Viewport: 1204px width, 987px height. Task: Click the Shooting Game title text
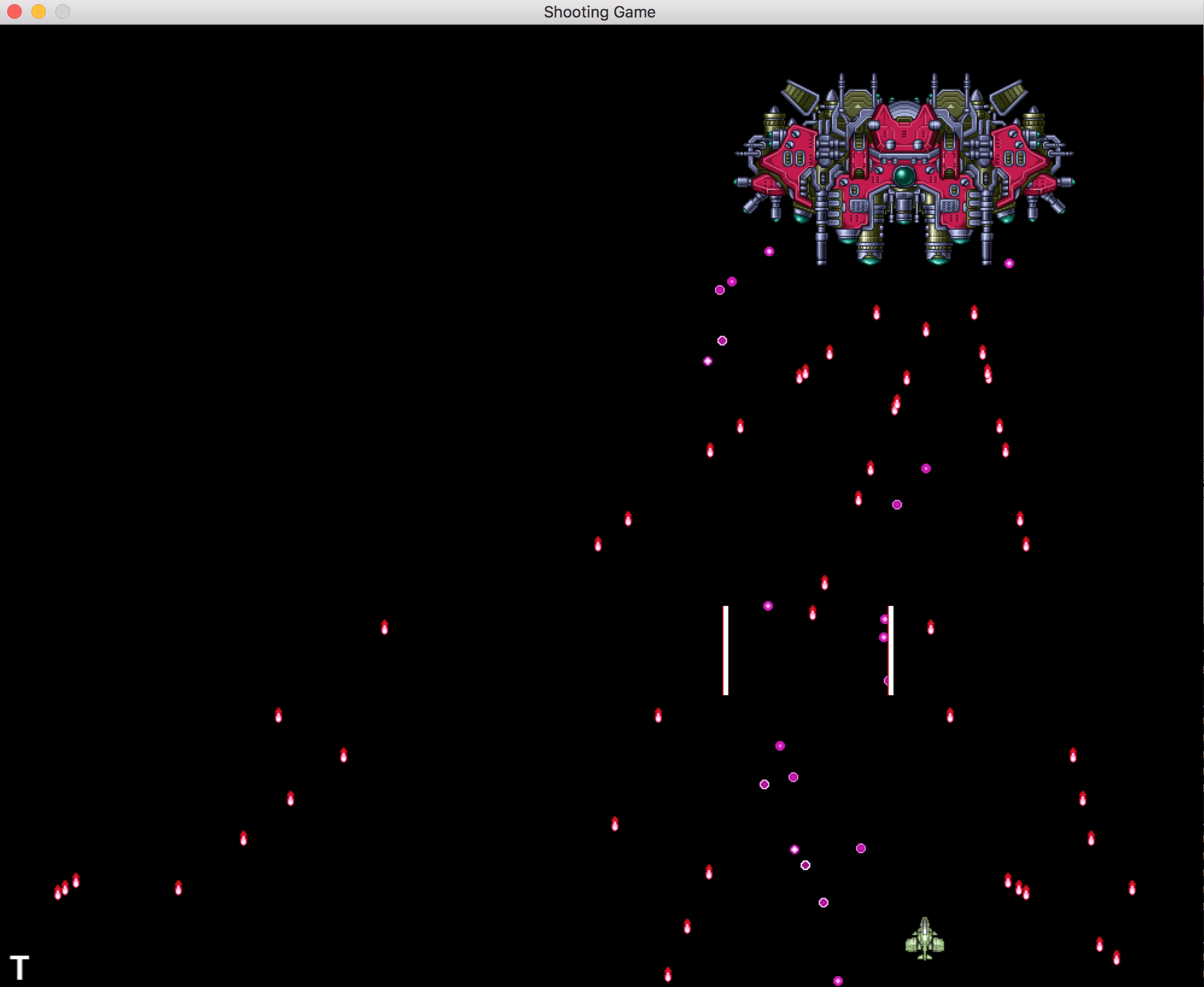(x=599, y=11)
